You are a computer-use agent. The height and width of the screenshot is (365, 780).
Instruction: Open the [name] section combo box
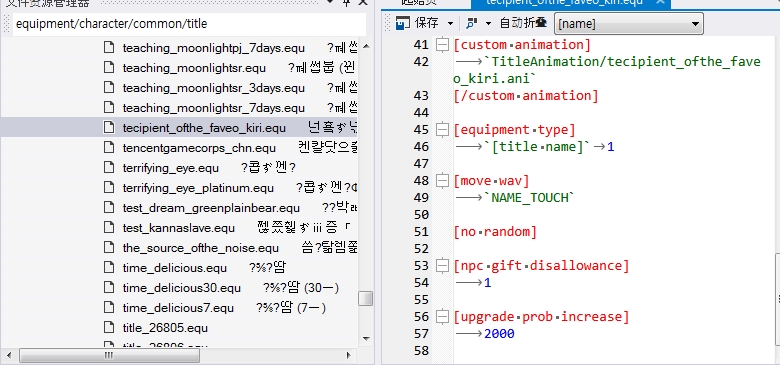coord(629,24)
